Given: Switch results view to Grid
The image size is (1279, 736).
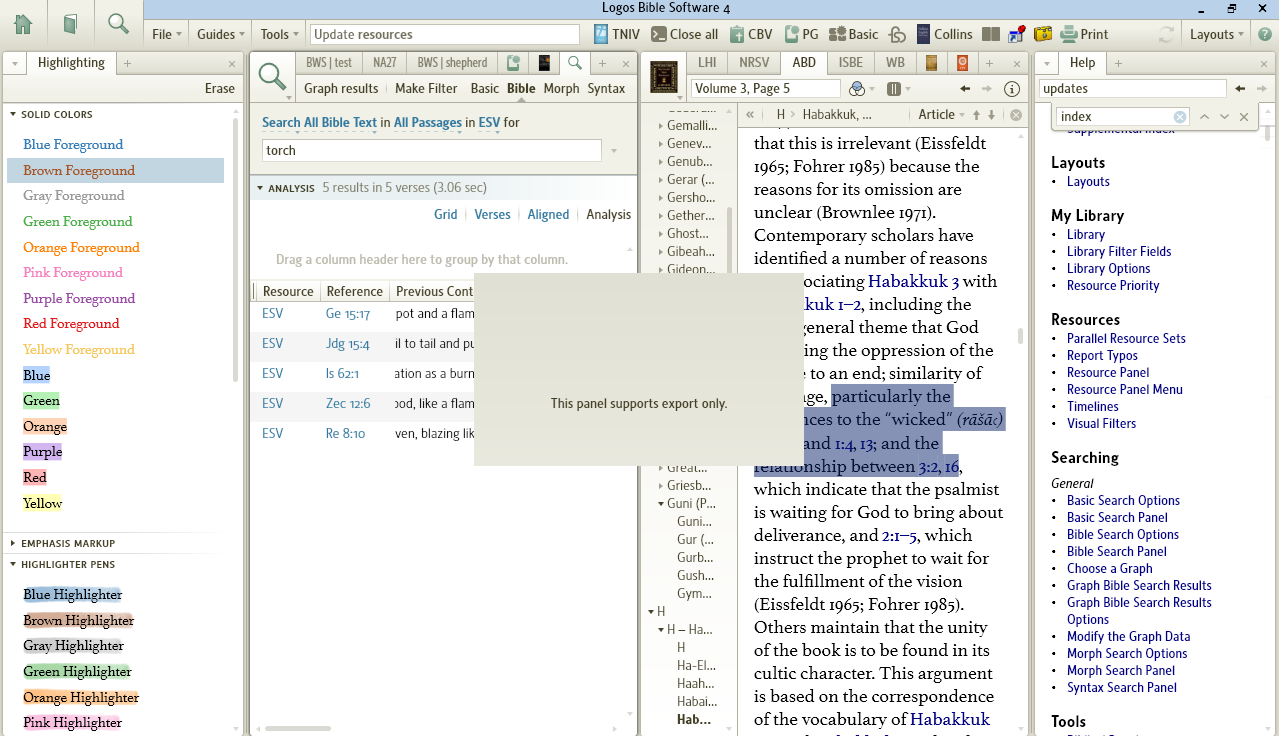Looking at the screenshot, I should [445, 214].
